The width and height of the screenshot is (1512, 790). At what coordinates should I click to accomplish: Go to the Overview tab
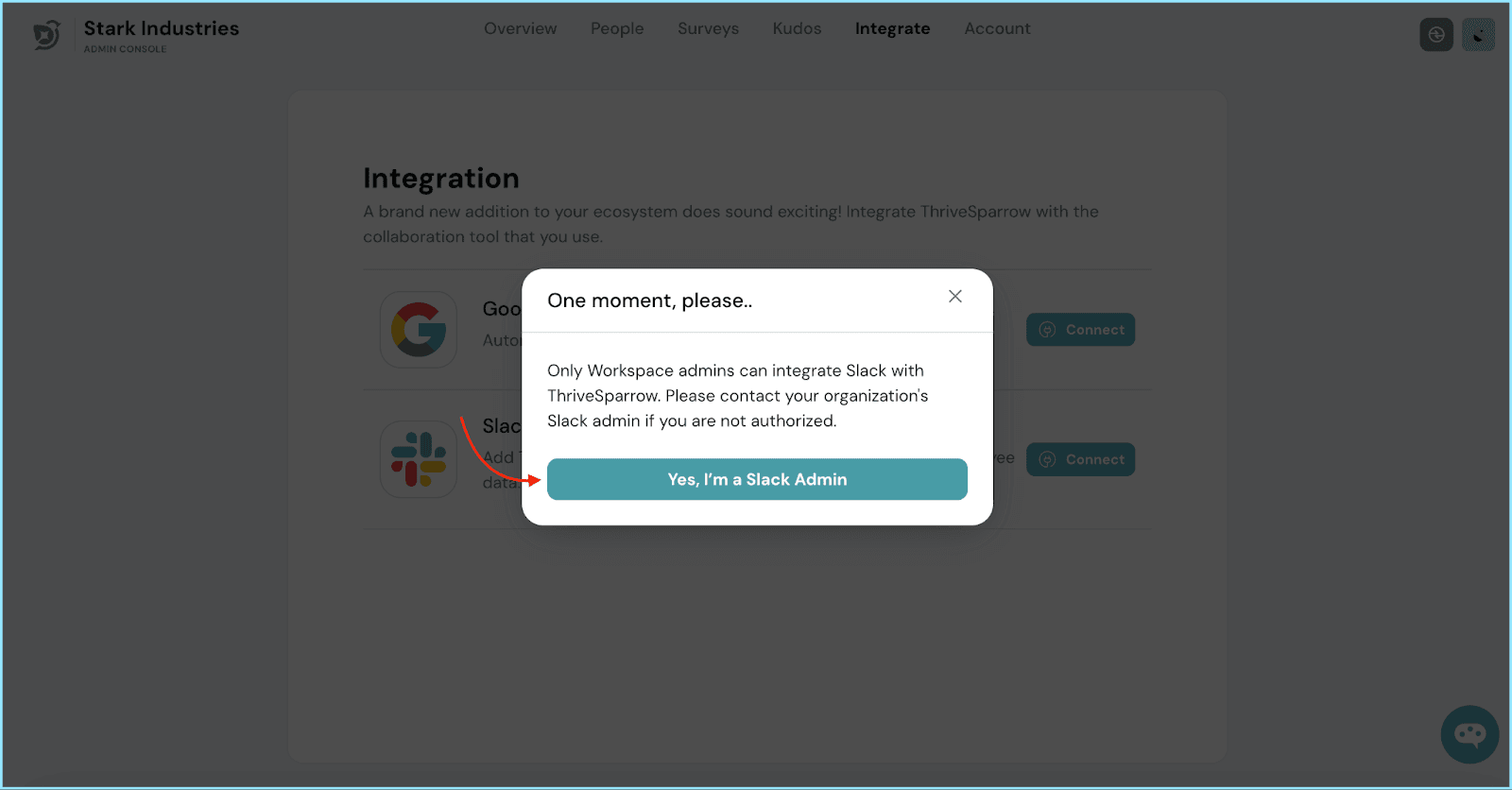point(520,28)
